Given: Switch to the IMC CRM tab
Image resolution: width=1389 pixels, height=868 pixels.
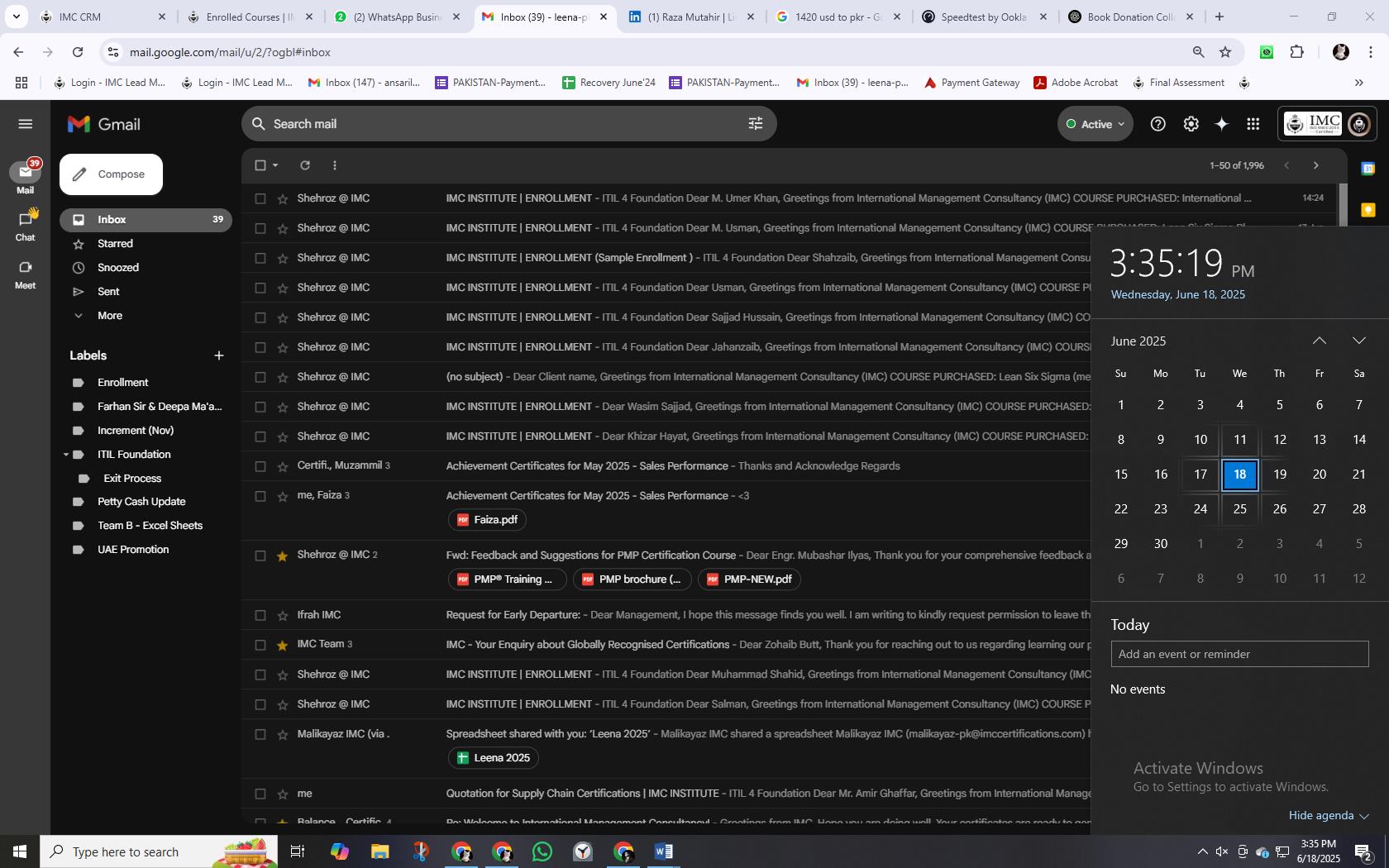Looking at the screenshot, I should point(102,17).
